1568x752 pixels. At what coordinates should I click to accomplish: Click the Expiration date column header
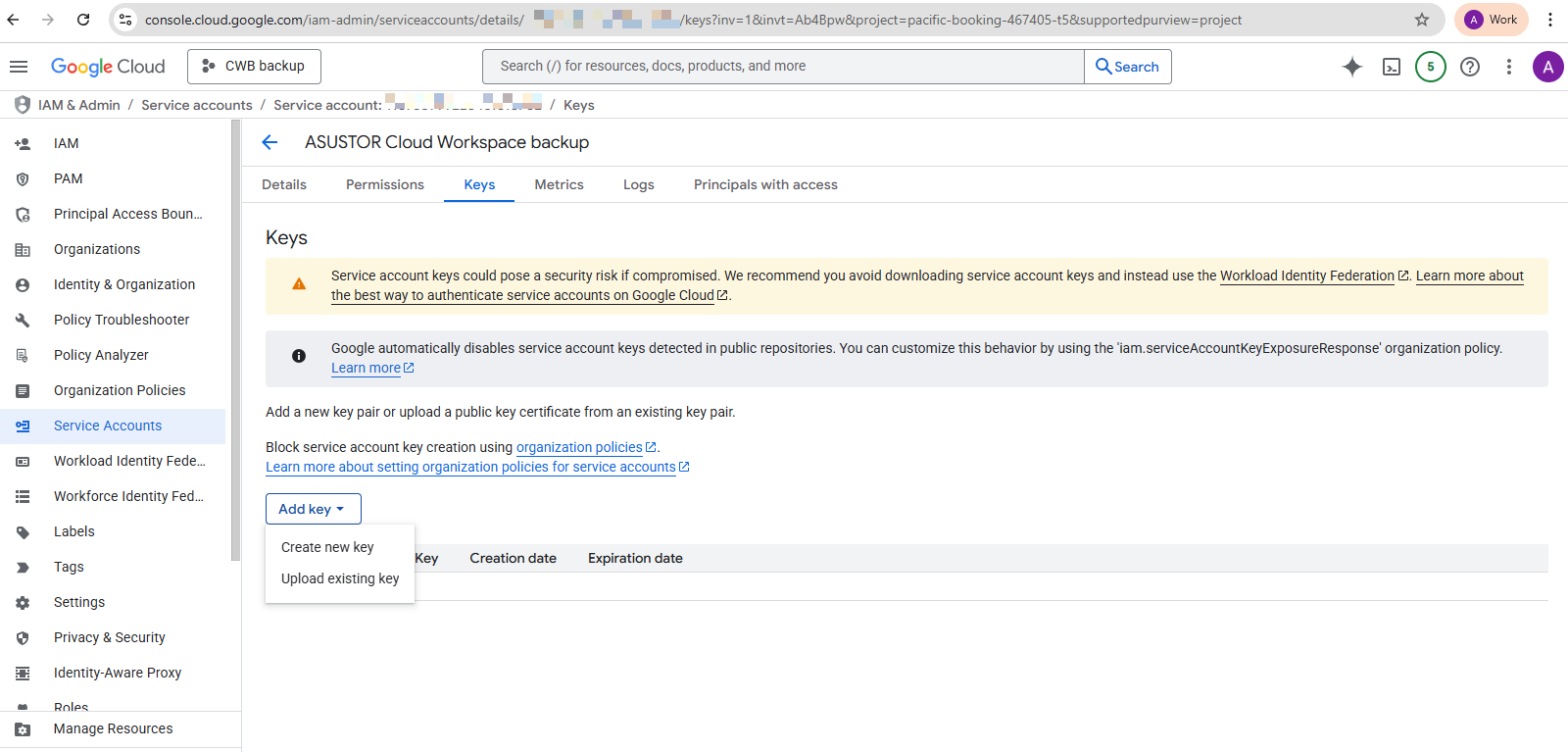636,558
